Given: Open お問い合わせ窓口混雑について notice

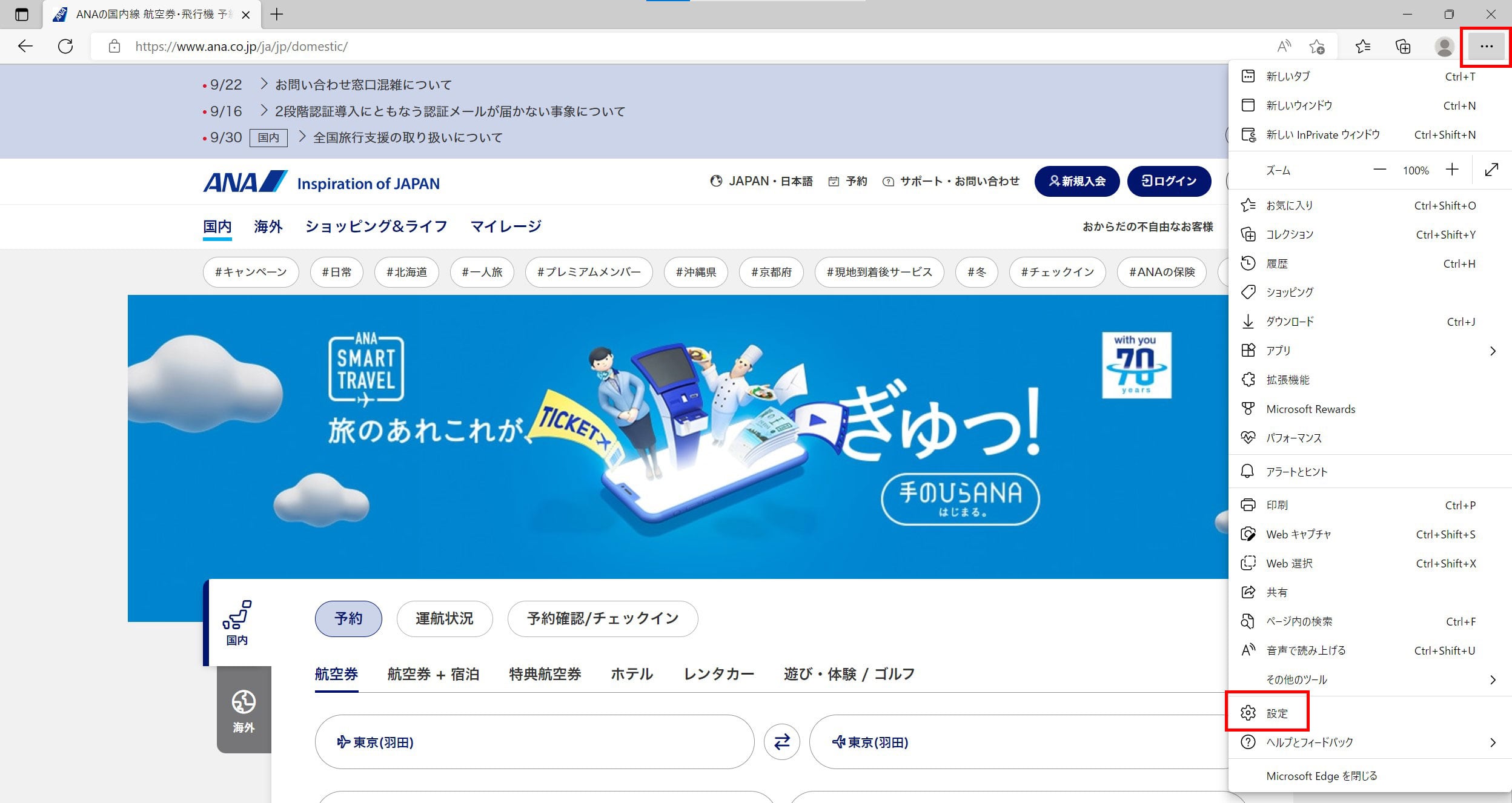Looking at the screenshot, I should coord(363,85).
